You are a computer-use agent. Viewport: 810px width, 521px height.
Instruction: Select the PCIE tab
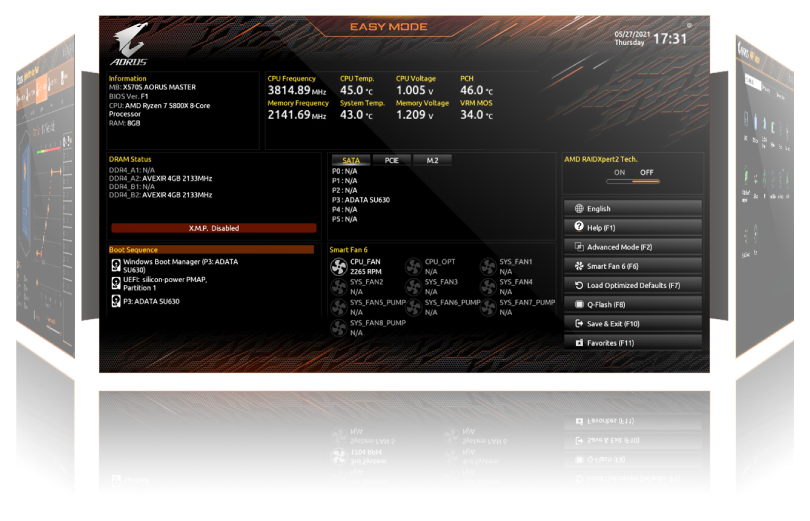(x=392, y=161)
